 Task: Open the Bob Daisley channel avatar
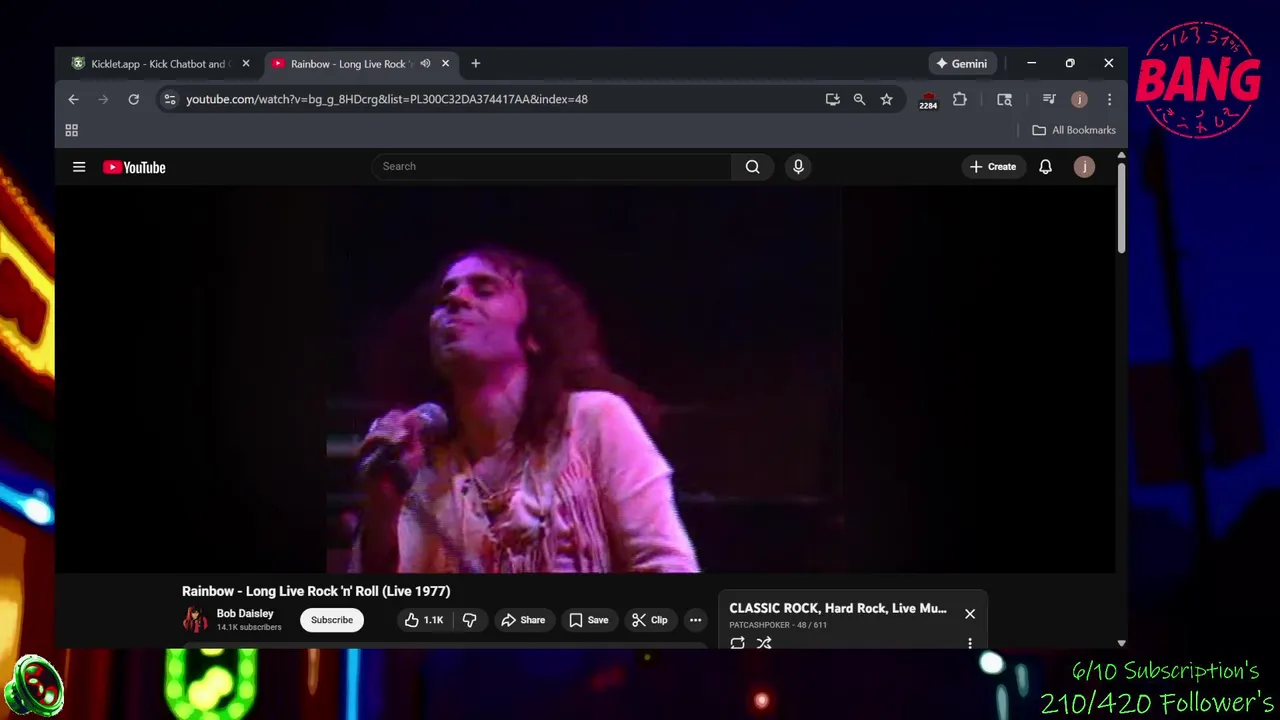[x=195, y=620]
